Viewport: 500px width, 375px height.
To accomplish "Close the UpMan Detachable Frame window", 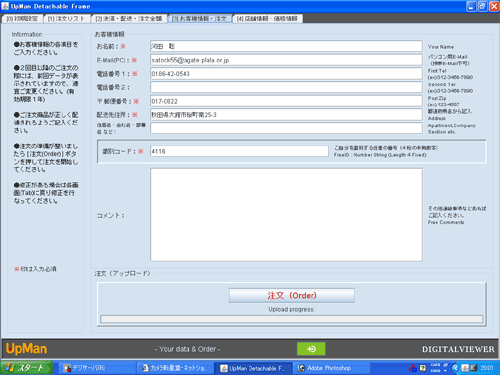I will [x=494, y=6].
